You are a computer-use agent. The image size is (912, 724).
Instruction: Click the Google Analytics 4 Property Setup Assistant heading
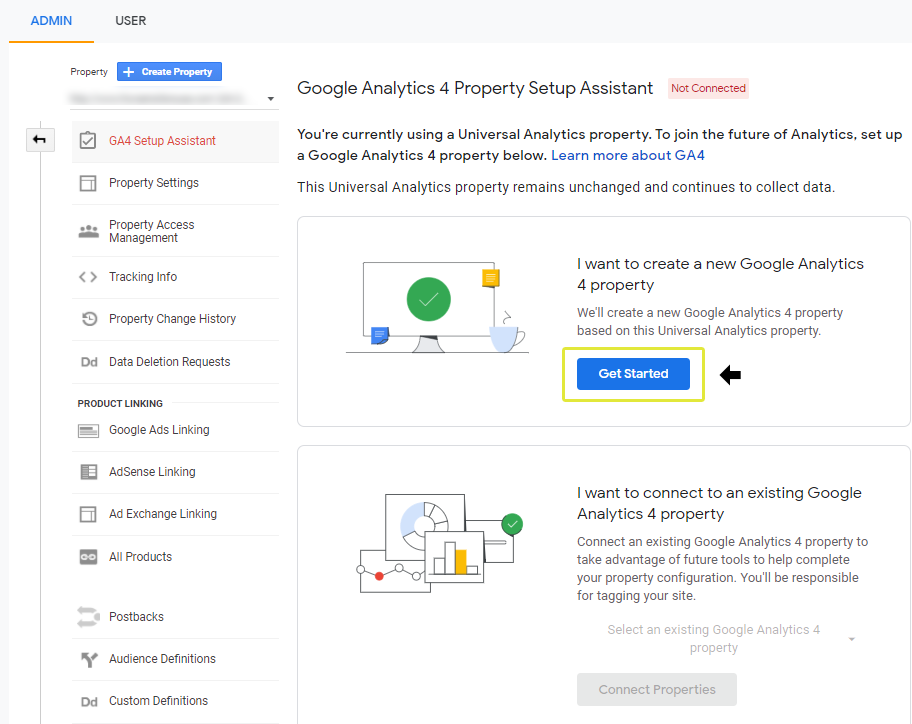coord(475,88)
